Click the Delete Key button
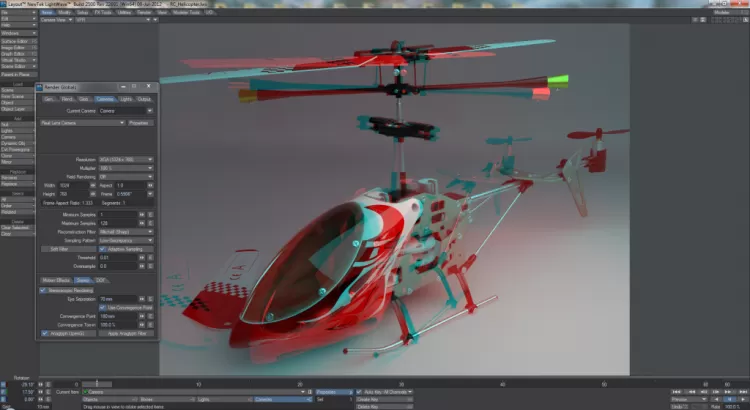This screenshot has height=410, width=750. pyautogui.click(x=384, y=407)
